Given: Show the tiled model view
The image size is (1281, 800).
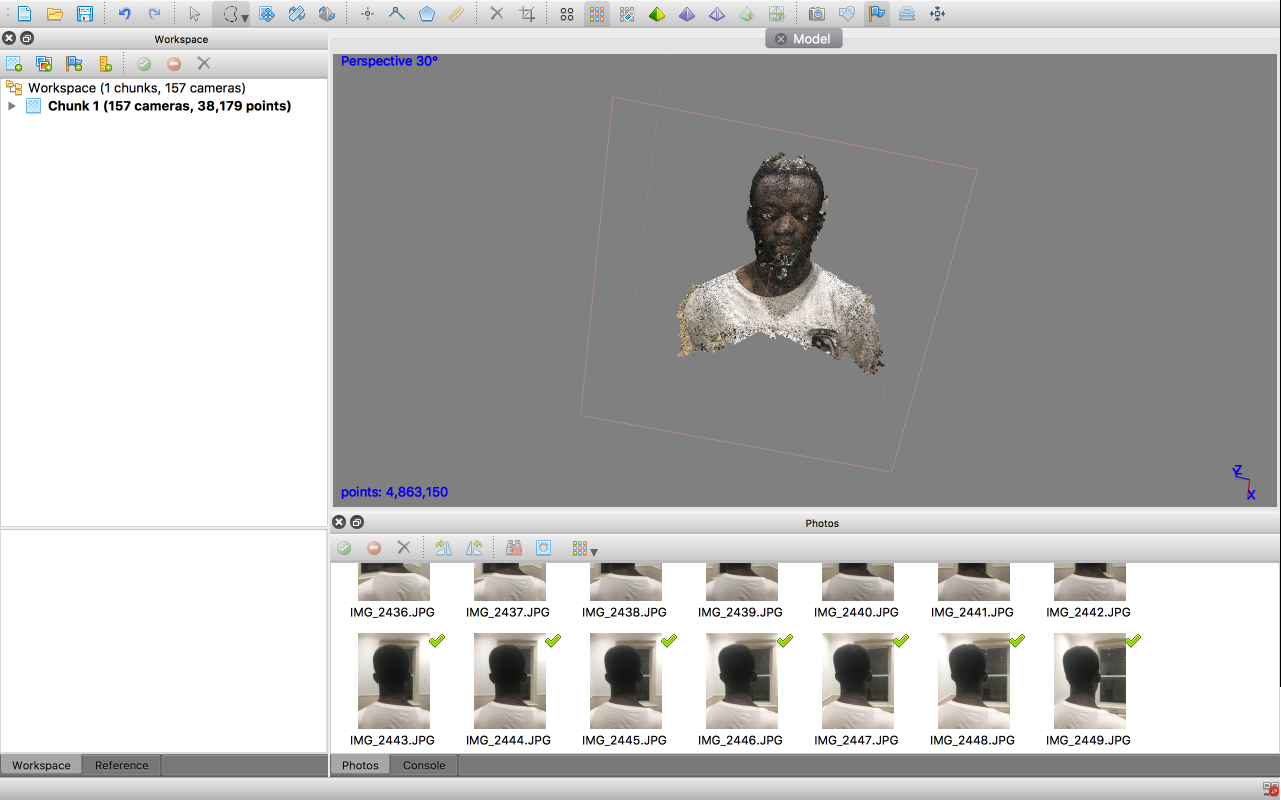Looking at the screenshot, I should coord(776,14).
